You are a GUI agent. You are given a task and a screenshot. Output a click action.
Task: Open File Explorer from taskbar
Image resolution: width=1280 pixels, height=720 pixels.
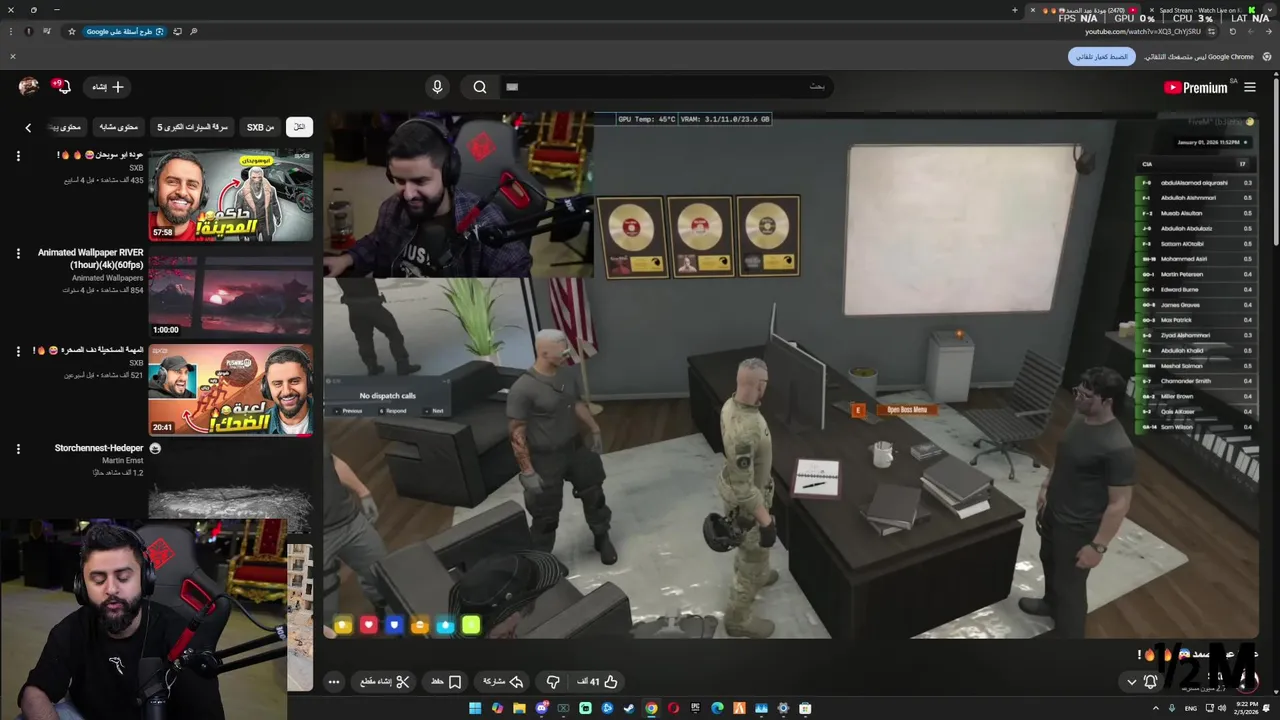519,708
